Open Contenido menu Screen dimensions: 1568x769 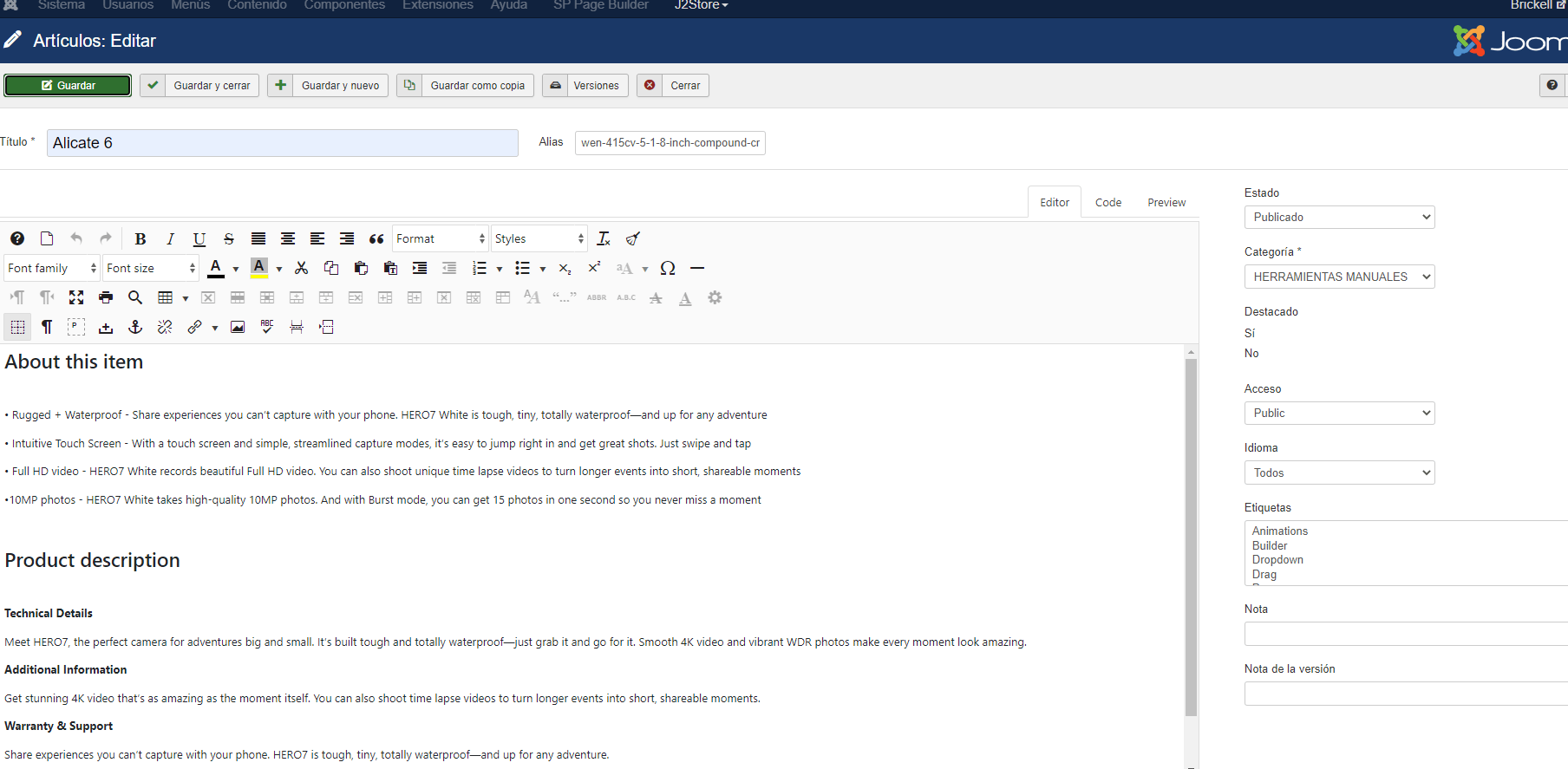(257, 5)
